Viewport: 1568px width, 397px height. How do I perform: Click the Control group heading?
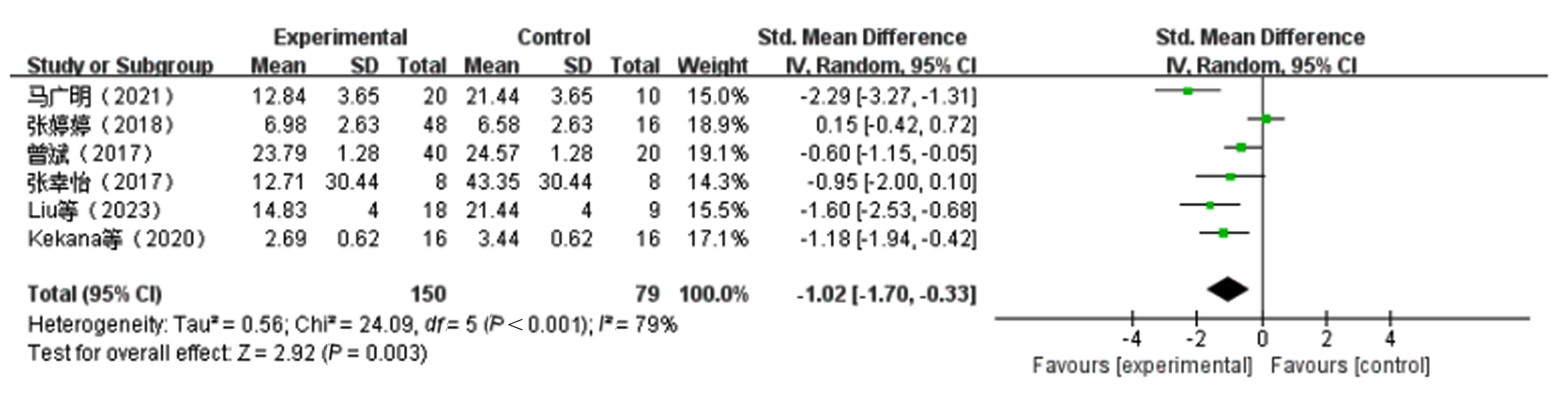point(554,37)
